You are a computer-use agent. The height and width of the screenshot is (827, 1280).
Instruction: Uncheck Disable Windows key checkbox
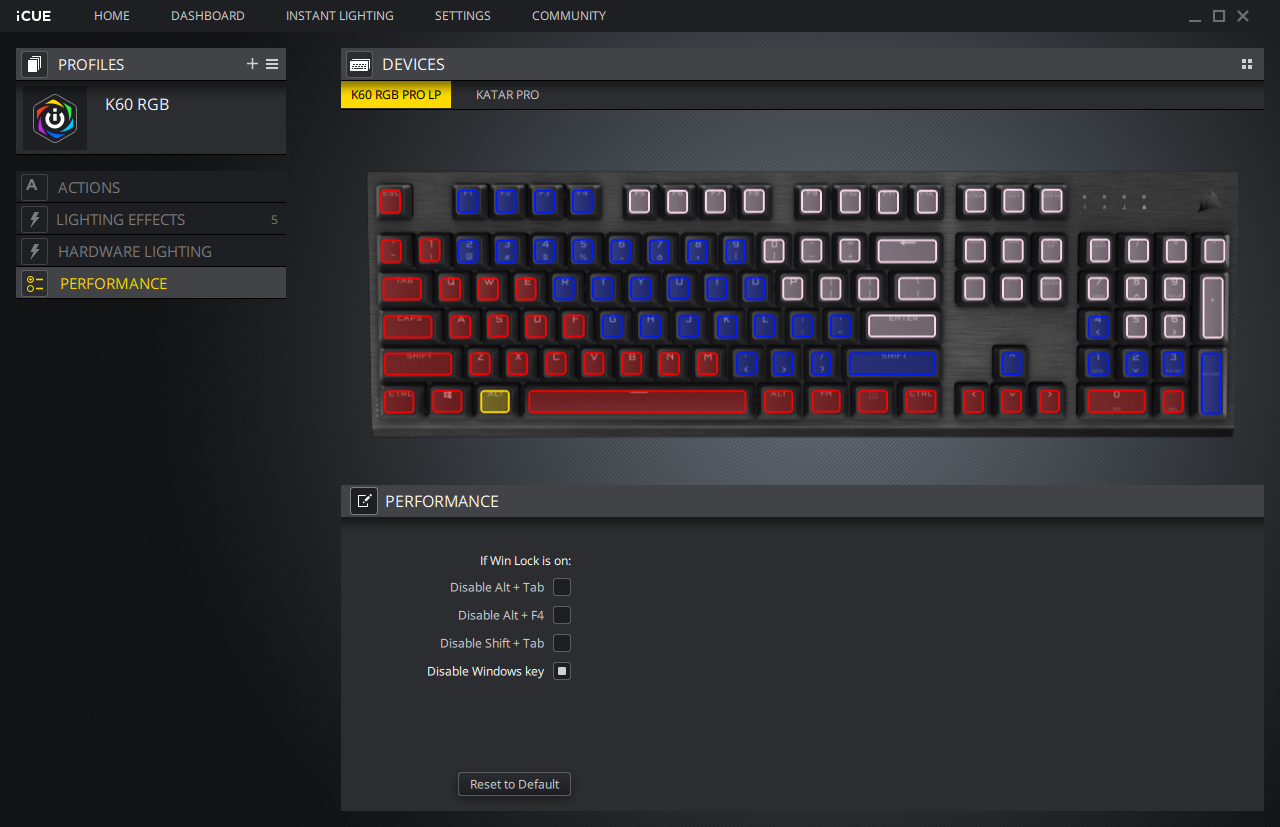pos(562,671)
